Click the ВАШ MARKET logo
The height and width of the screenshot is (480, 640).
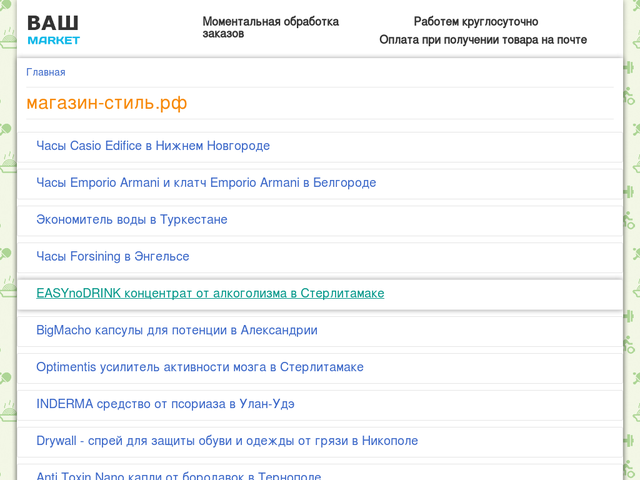[53, 29]
